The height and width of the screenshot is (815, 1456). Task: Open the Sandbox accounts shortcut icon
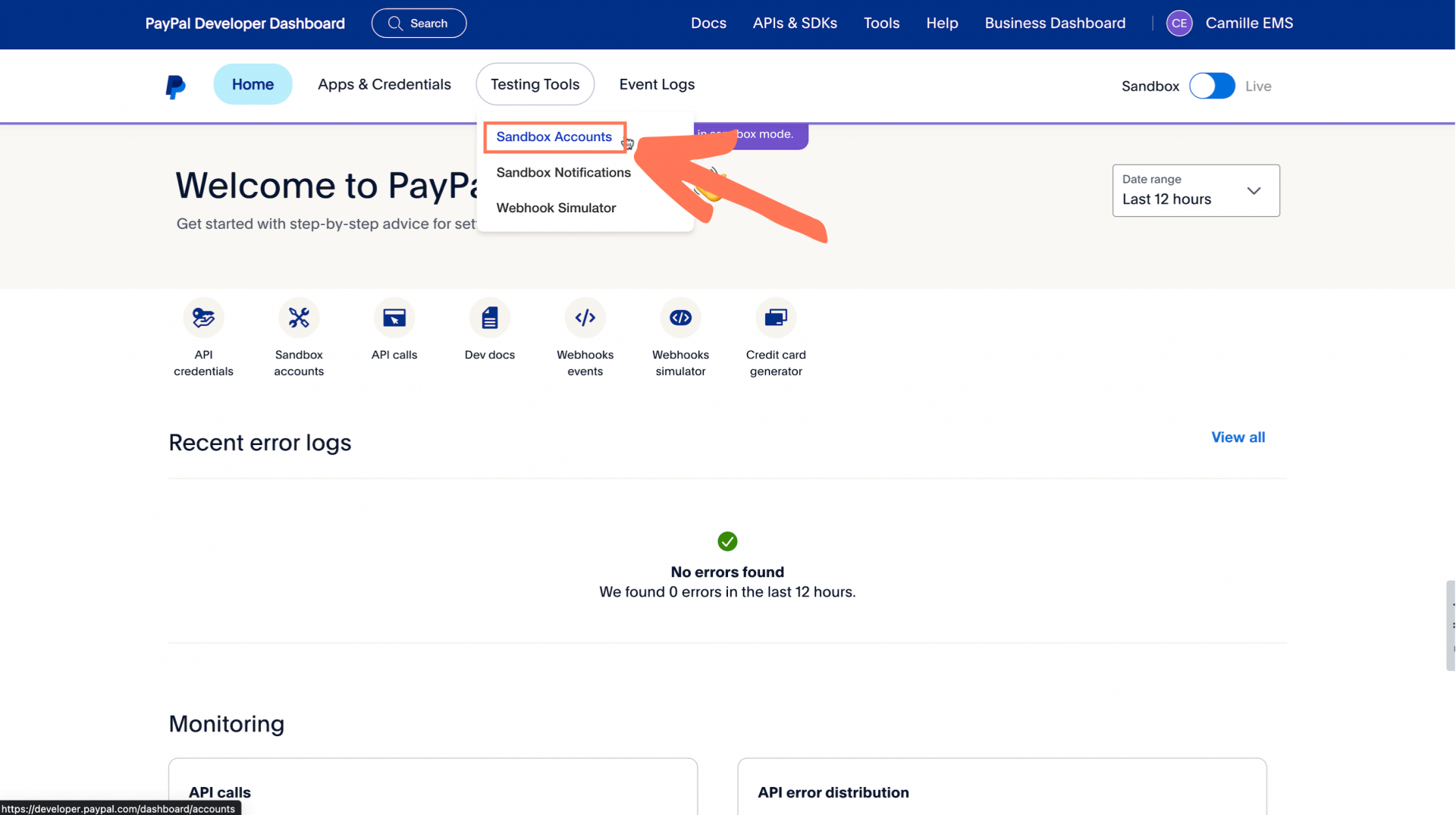[x=299, y=318]
